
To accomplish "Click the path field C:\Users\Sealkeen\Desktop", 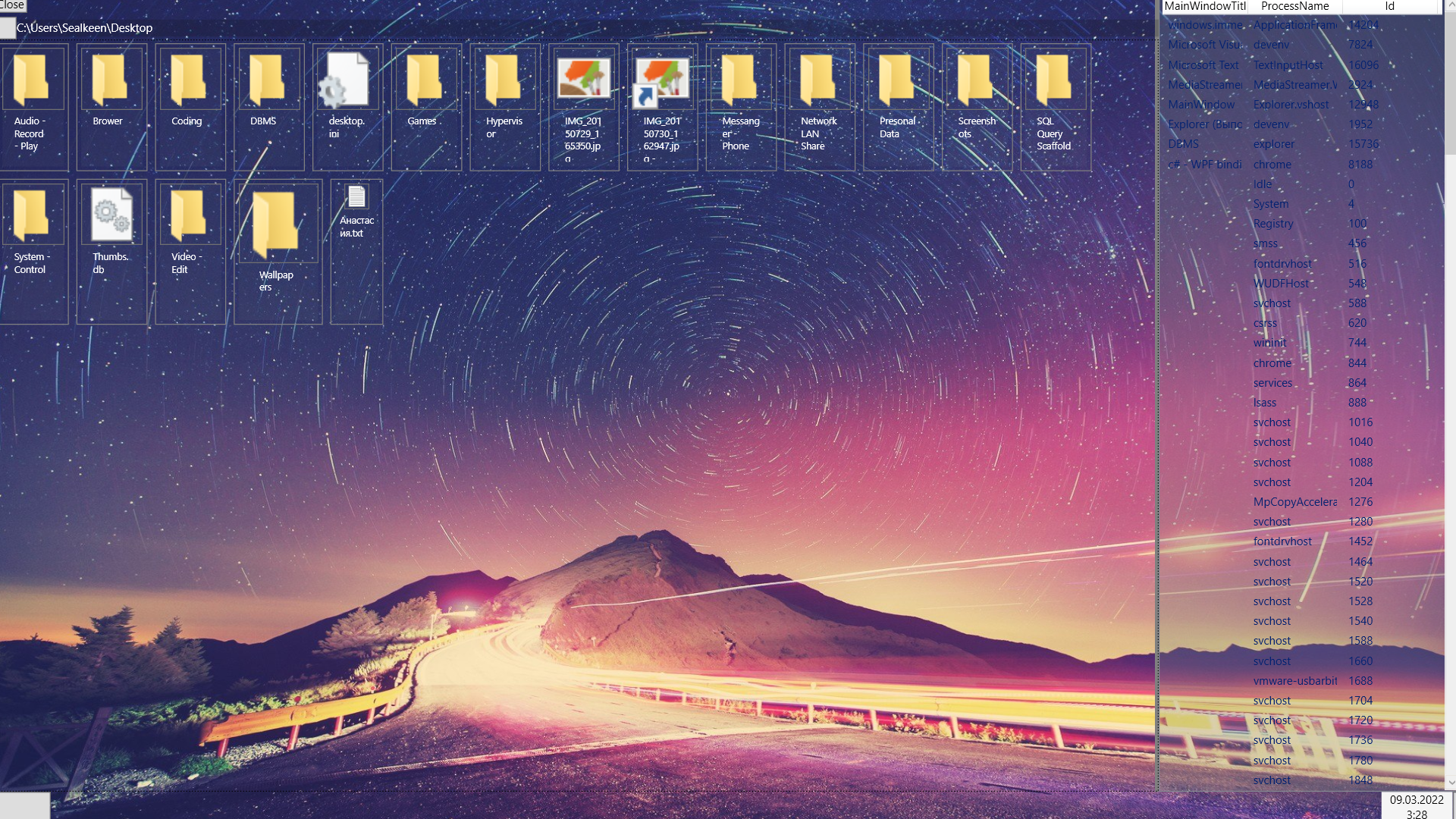I will 85,28.
